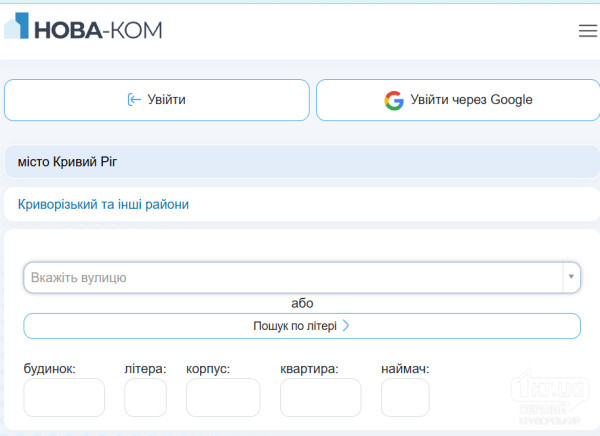Click the Увійти login button
Screen dimensions: 600x436
157,100
